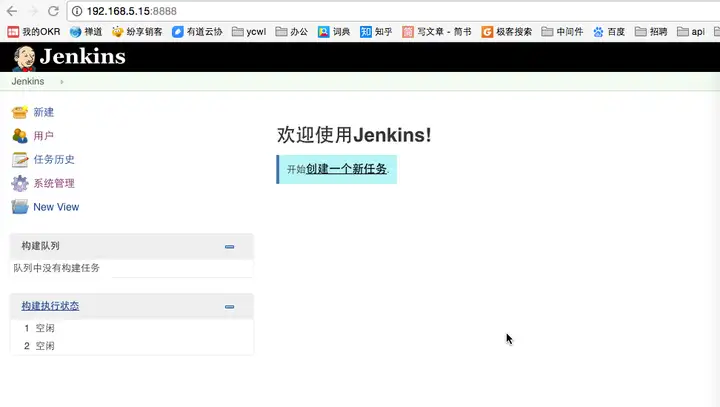Open the 任务历史 link
Viewport: 720px width, 407px height.
pos(54,159)
